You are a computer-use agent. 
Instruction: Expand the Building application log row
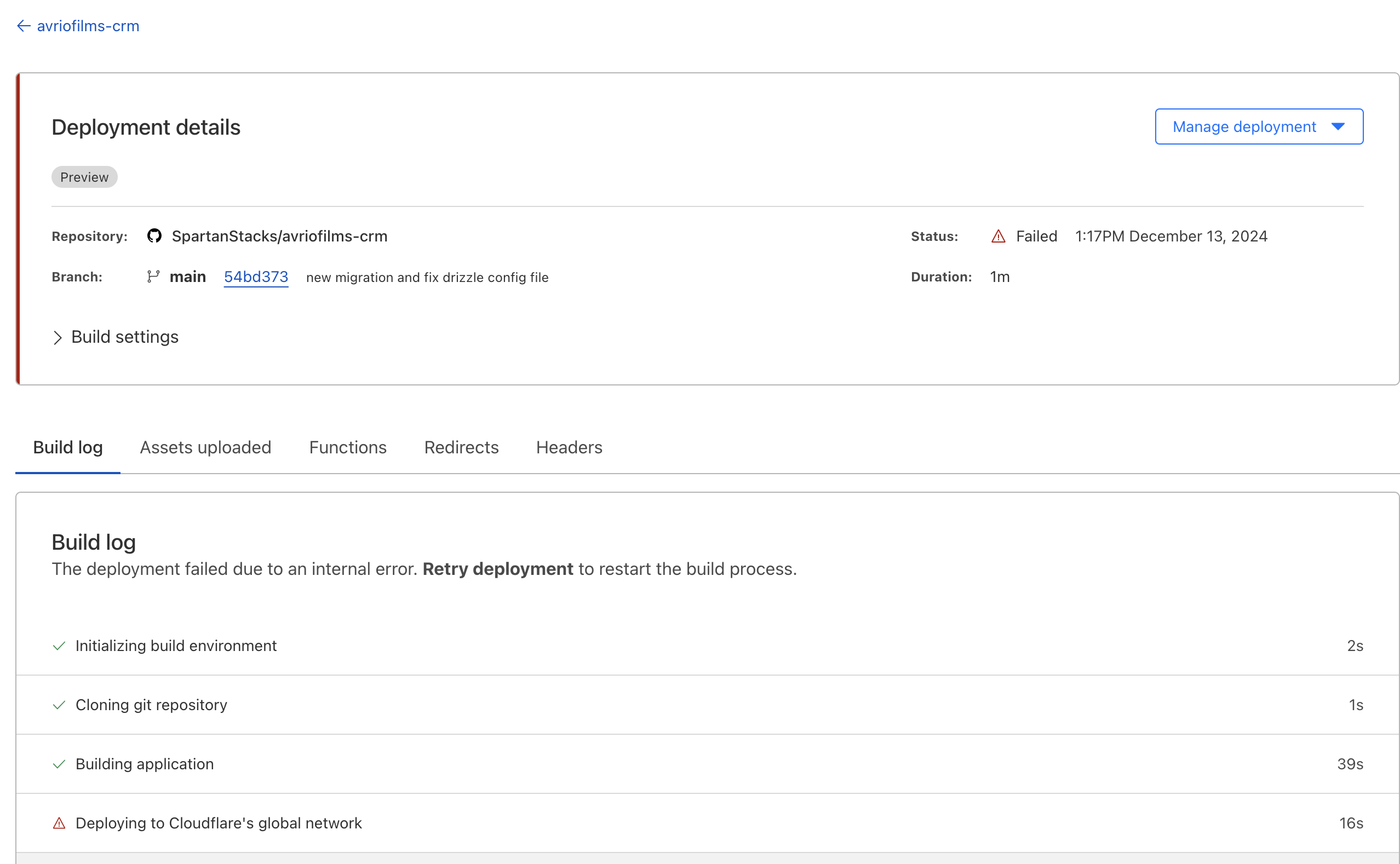click(x=145, y=764)
